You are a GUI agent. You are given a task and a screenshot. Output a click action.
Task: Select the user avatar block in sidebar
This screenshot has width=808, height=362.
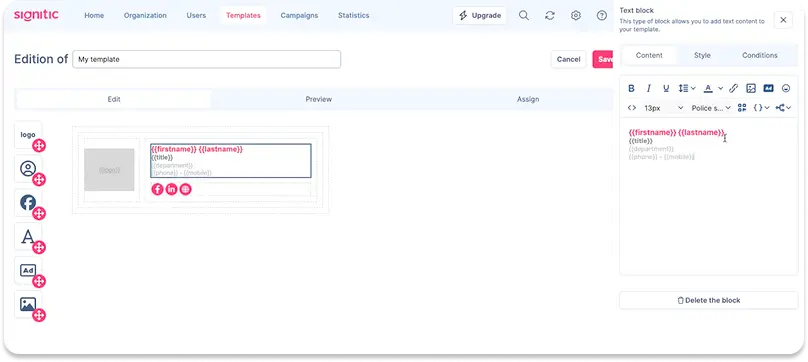click(x=28, y=169)
